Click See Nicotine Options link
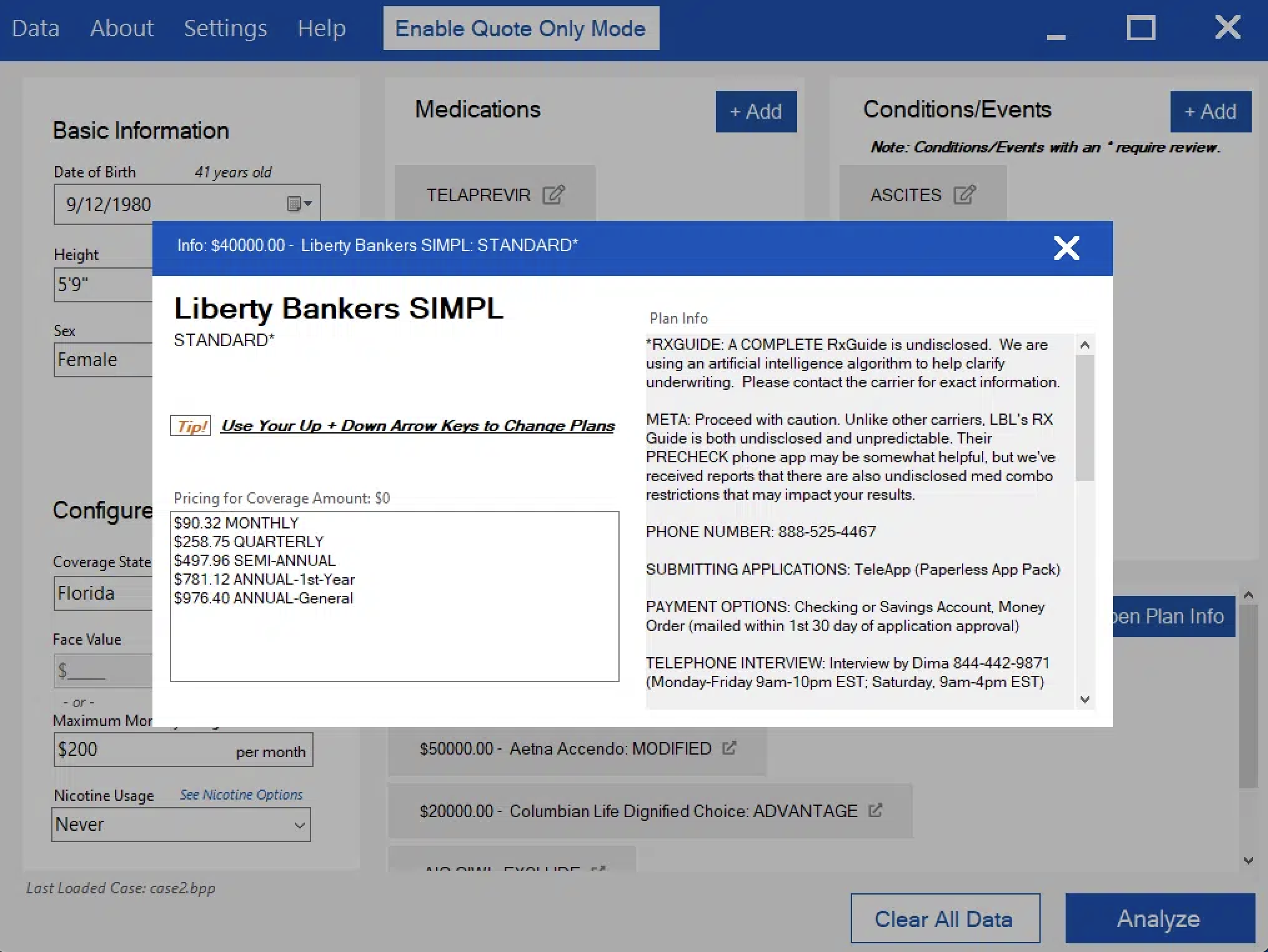1268x952 pixels. coord(241,795)
